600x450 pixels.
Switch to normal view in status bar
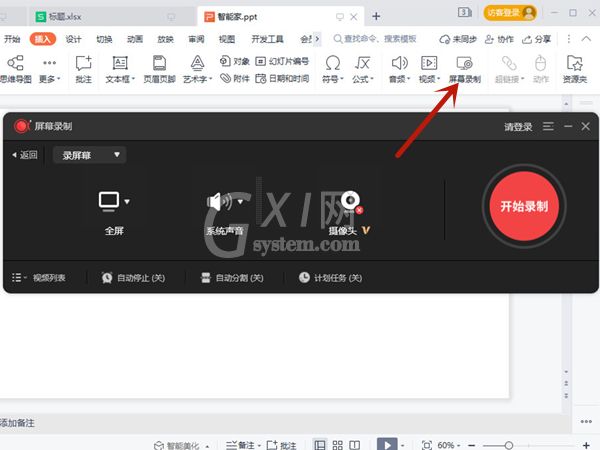320,445
